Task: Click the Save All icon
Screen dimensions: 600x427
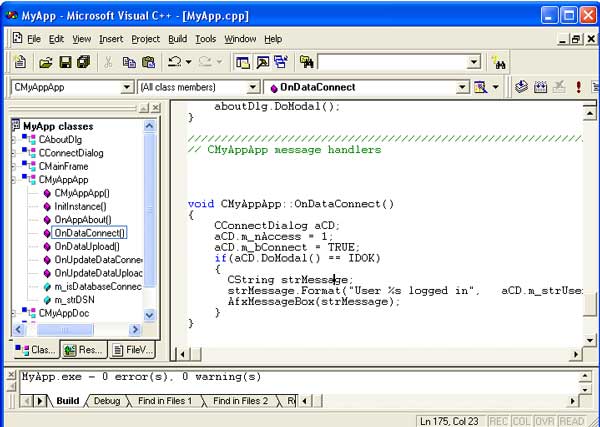Action: [83, 62]
